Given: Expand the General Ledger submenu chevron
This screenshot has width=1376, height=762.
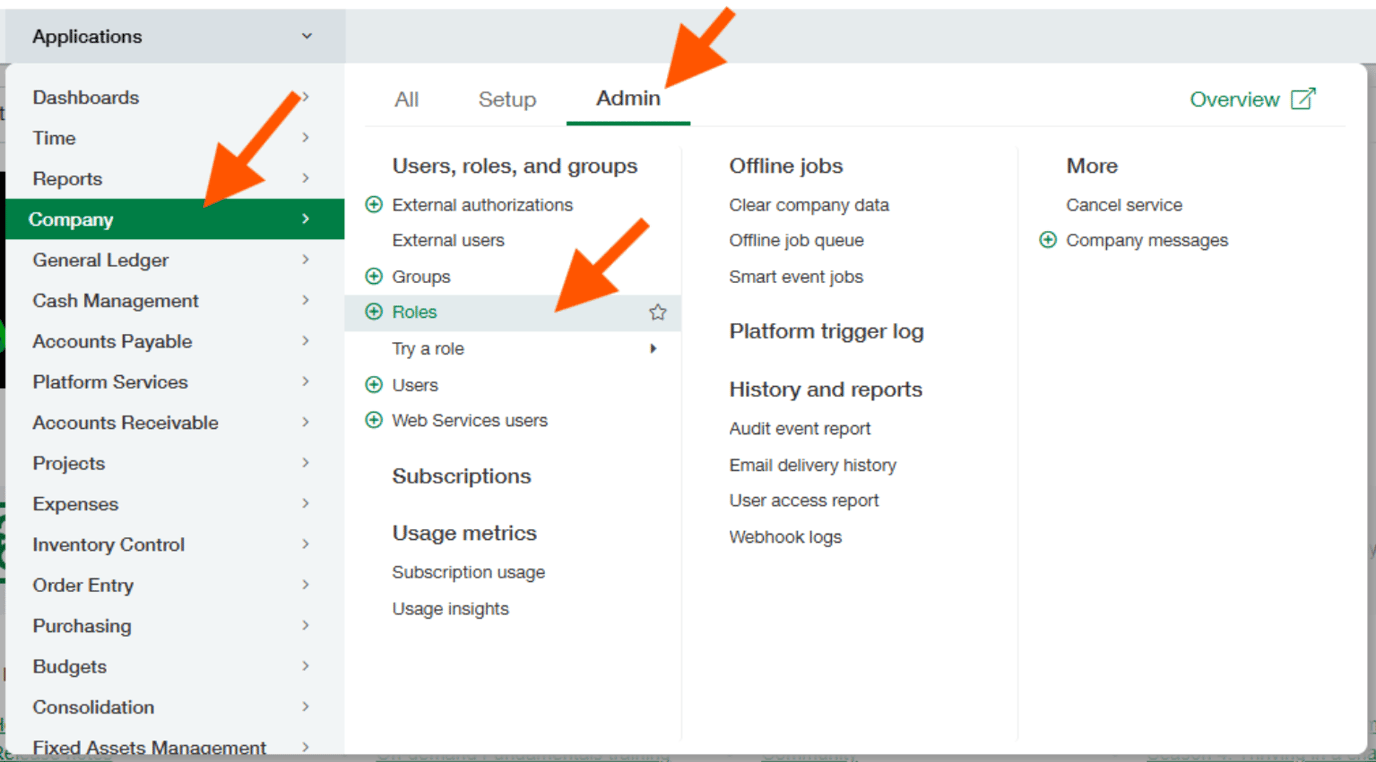Looking at the screenshot, I should 305,260.
